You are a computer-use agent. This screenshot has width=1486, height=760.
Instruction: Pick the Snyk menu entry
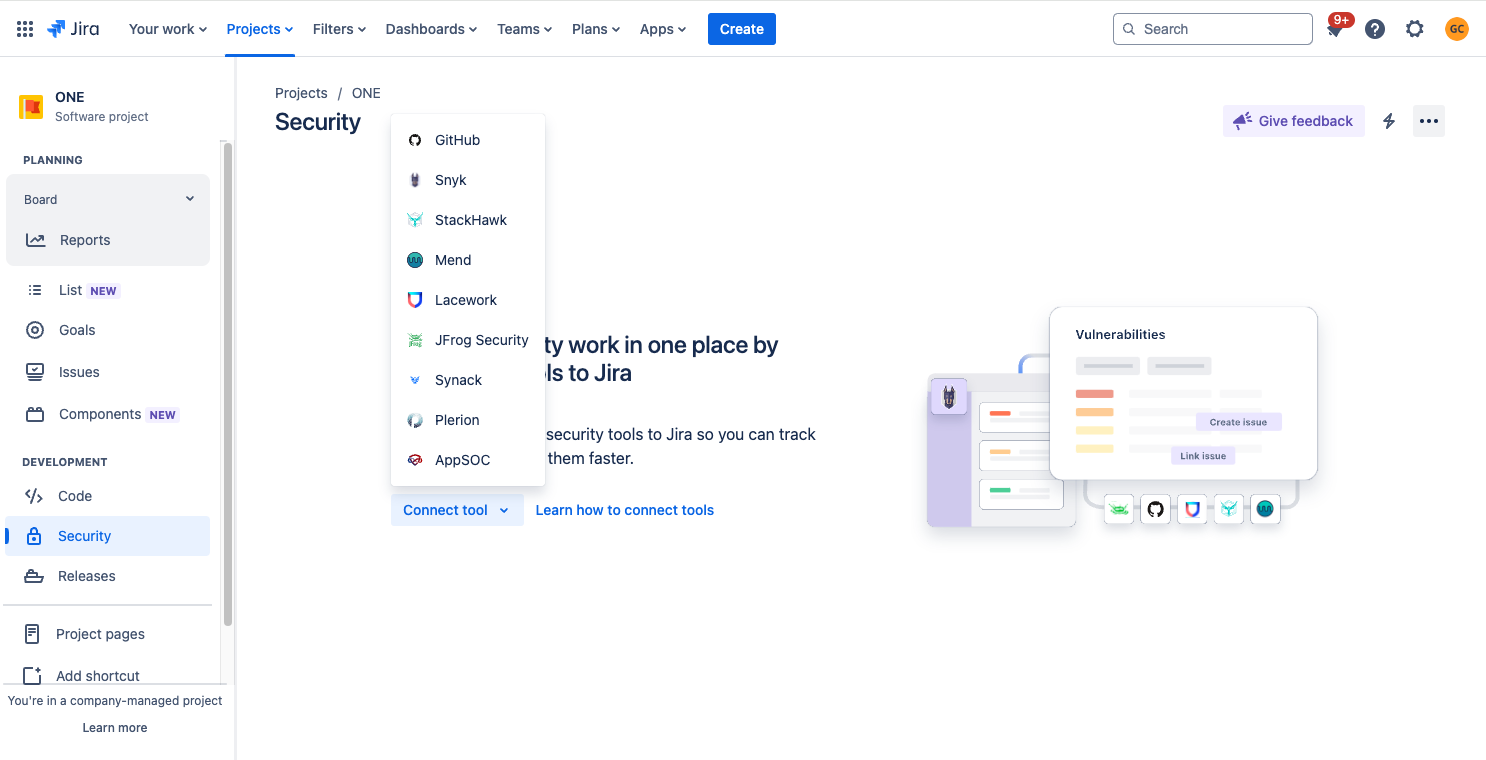468,180
